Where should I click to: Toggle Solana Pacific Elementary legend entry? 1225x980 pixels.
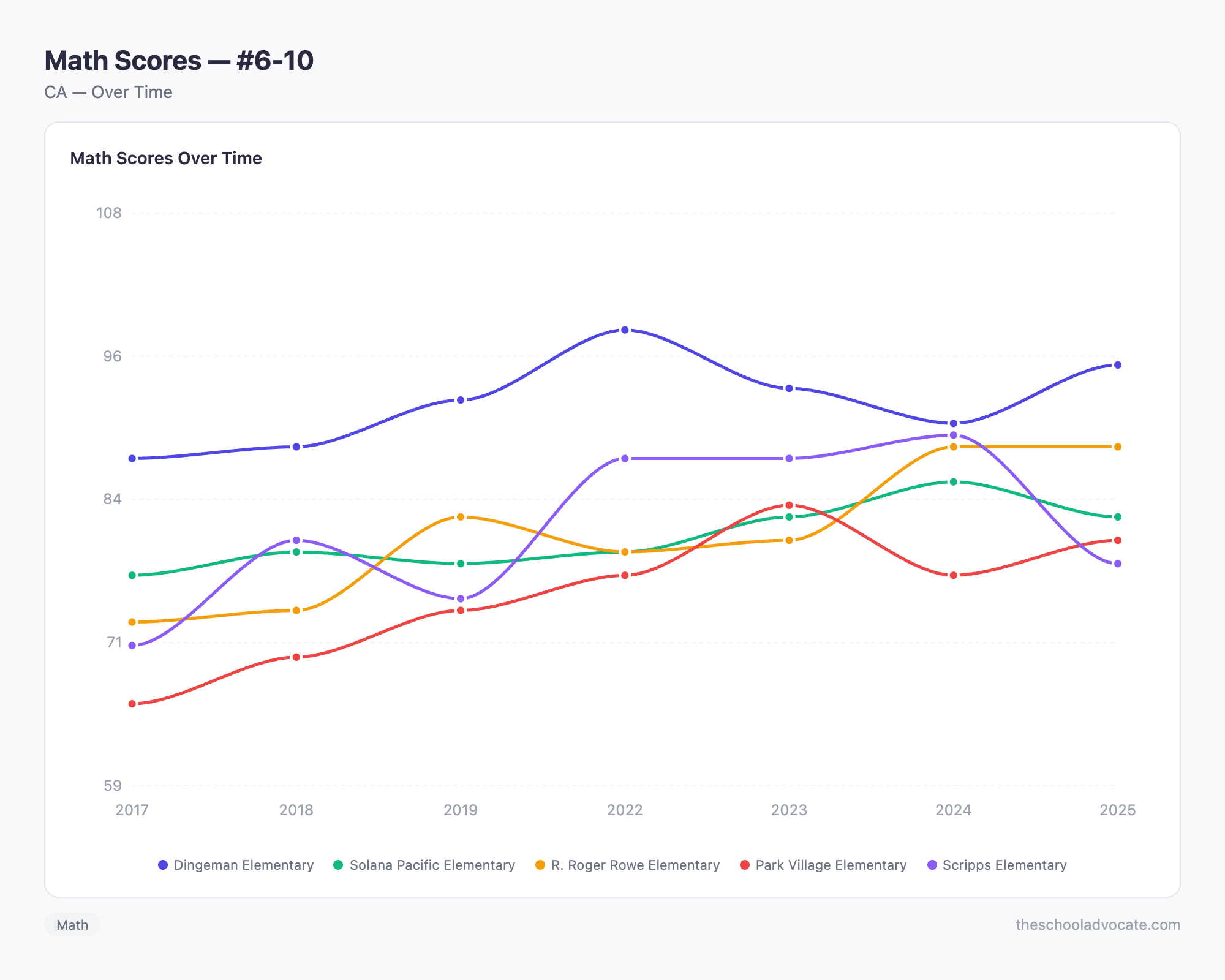coord(432,865)
